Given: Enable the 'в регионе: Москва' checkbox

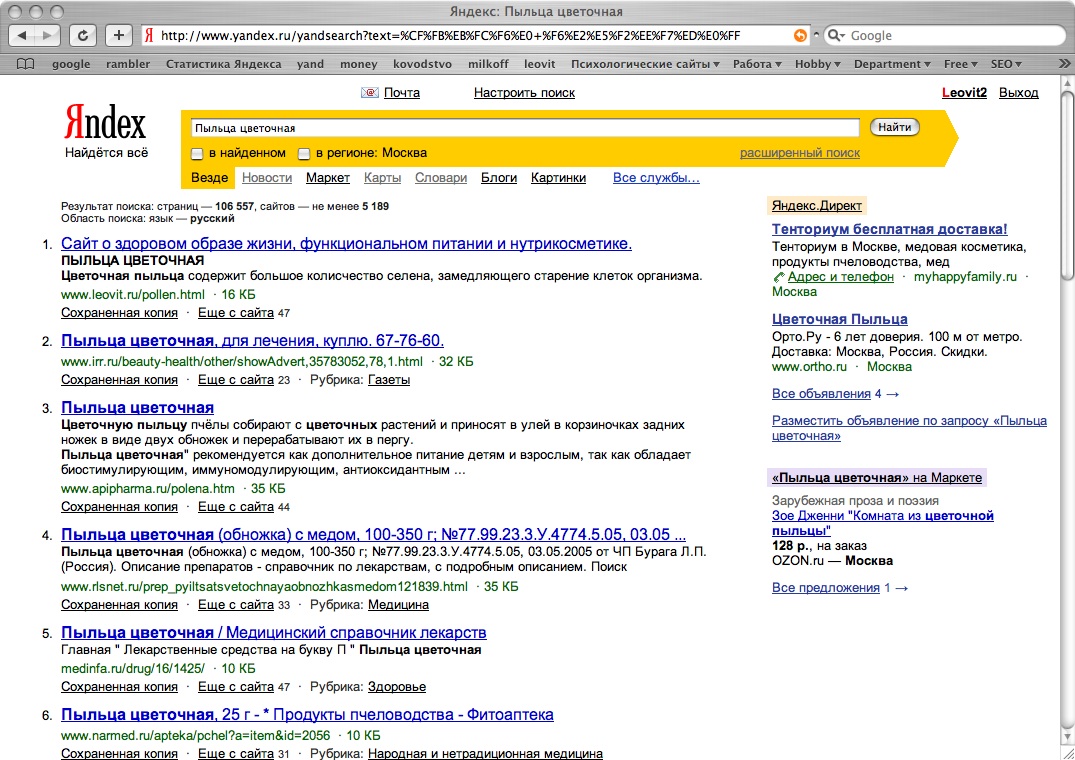Looking at the screenshot, I should coord(304,154).
